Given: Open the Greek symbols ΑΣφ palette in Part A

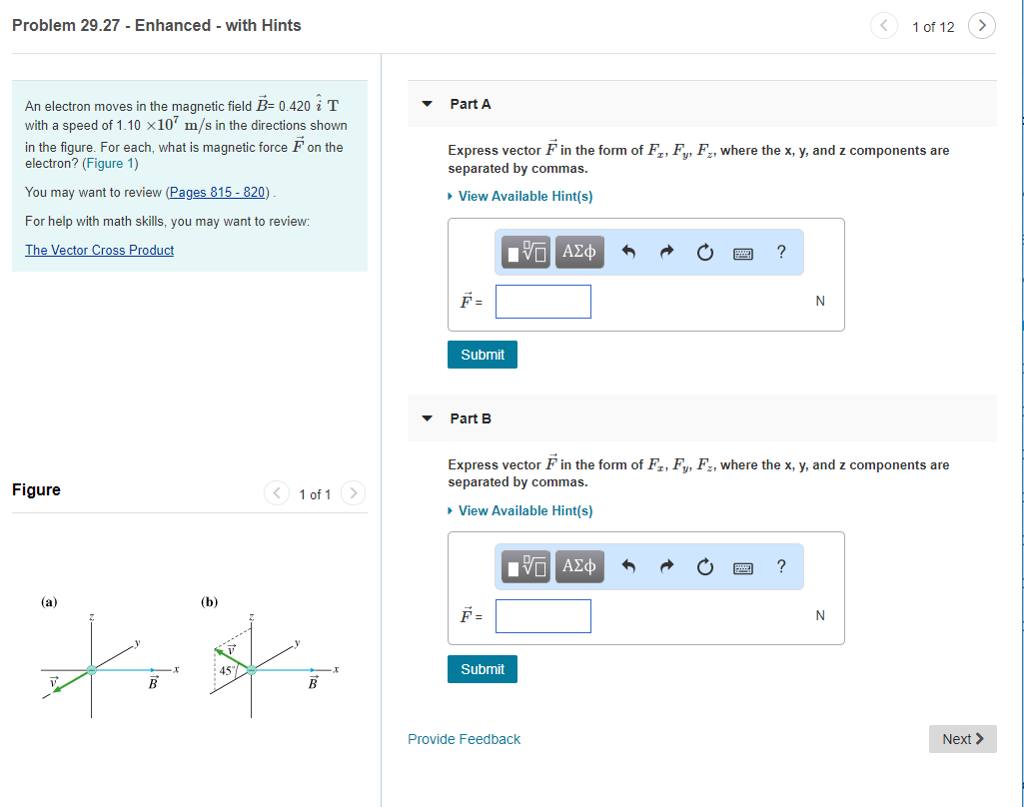Looking at the screenshot, I should pyautogui.click(x=578, y=252).
